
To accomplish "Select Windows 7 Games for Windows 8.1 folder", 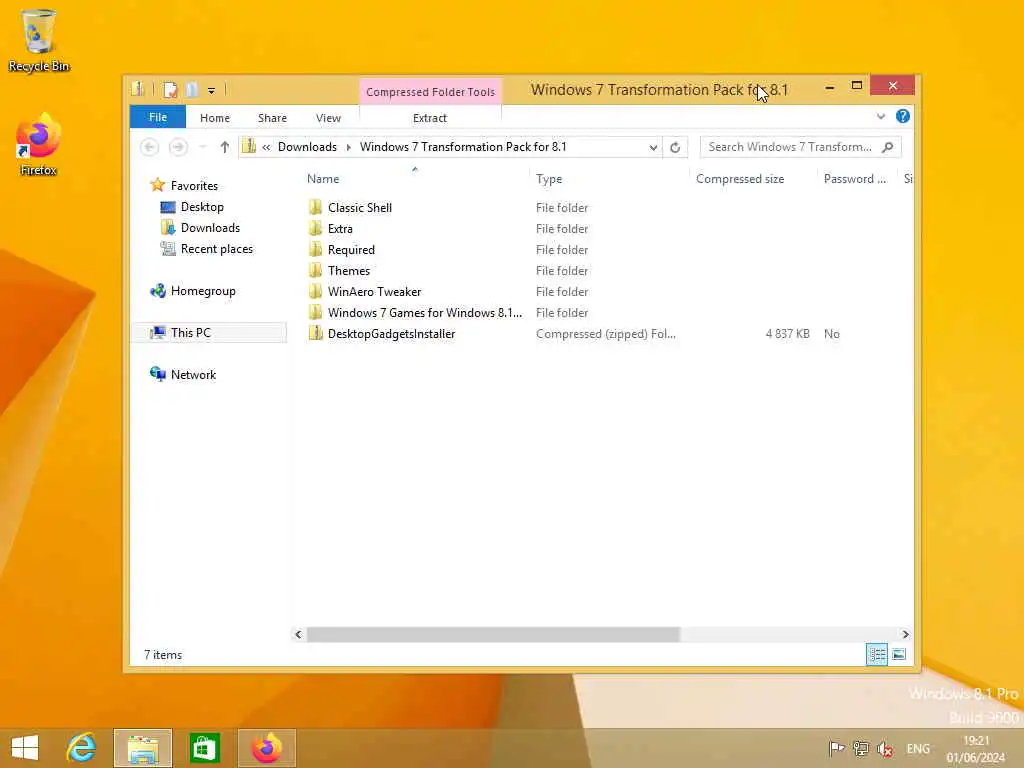I will coord(424,313).
